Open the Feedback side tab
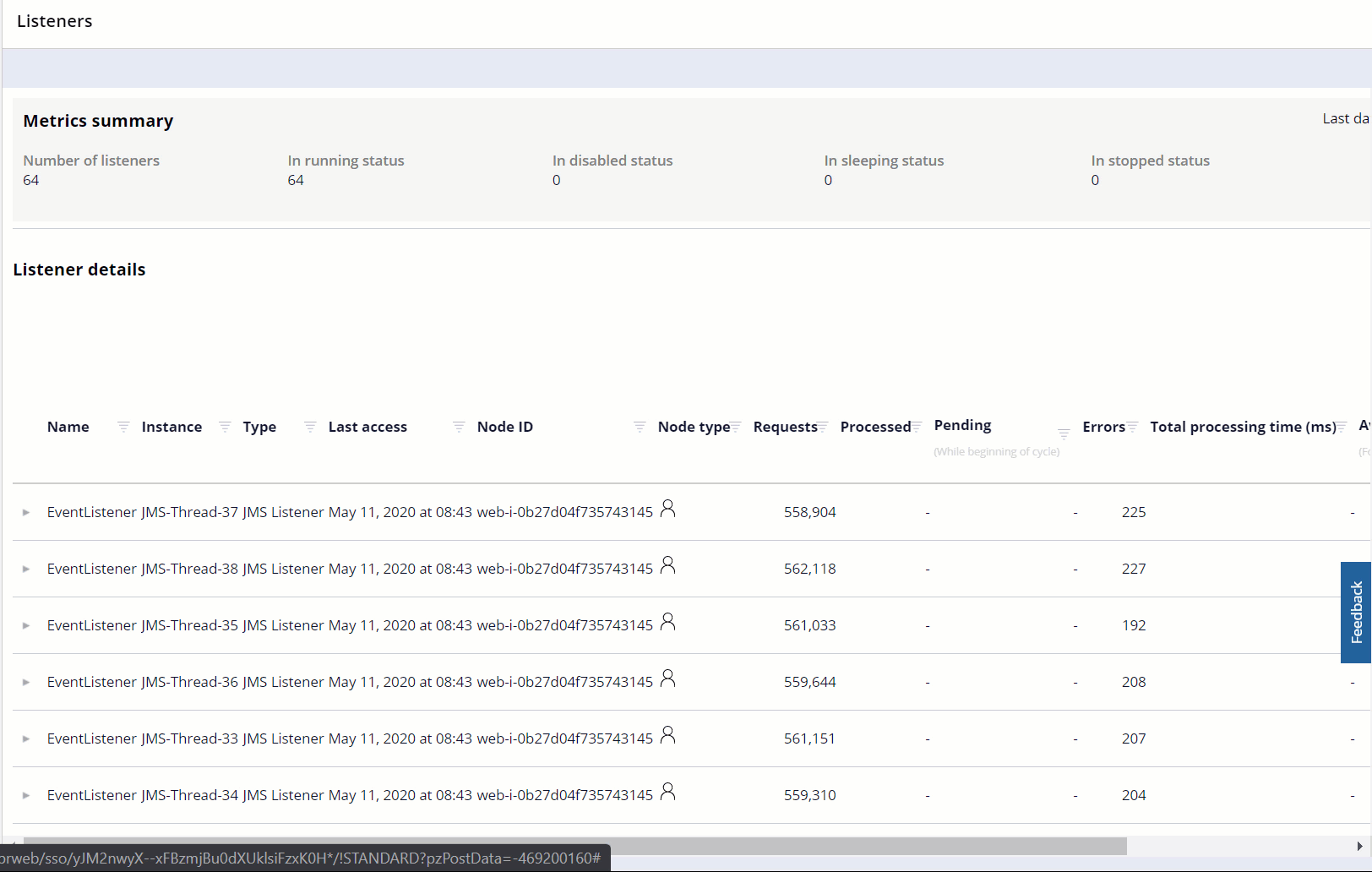This screenshot has width=1372, height=872. tap(1356, 613)
